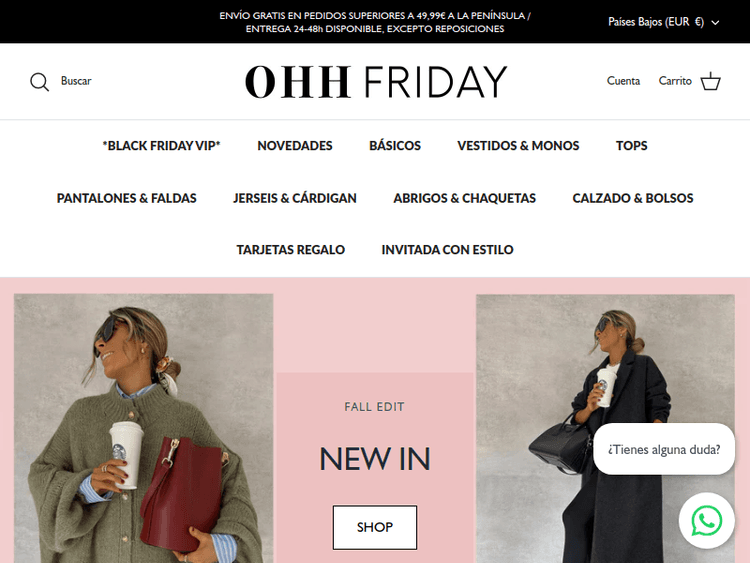View ABRIGOS & CHAQUETAS category
The width and height of the screenshot is (750, 563).
tap(464, 198)
